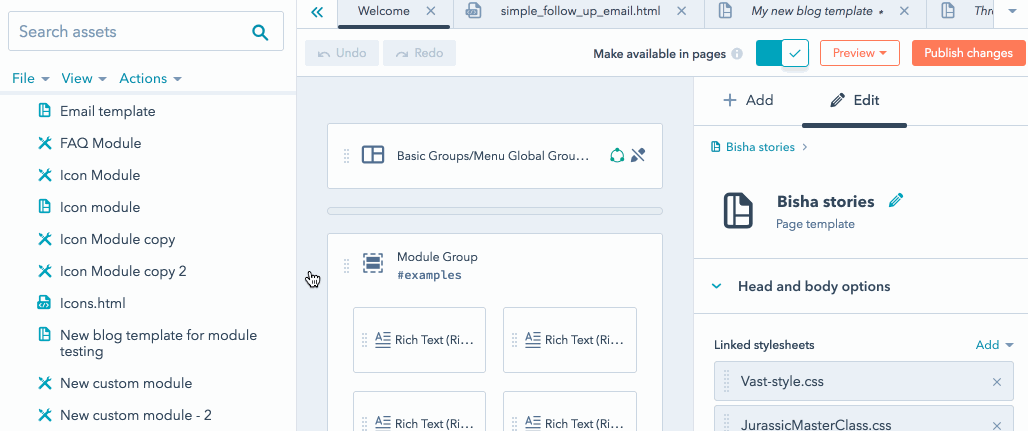
Task: Click the Redo button
Action: pyautogui.click(x=420, y=53)
